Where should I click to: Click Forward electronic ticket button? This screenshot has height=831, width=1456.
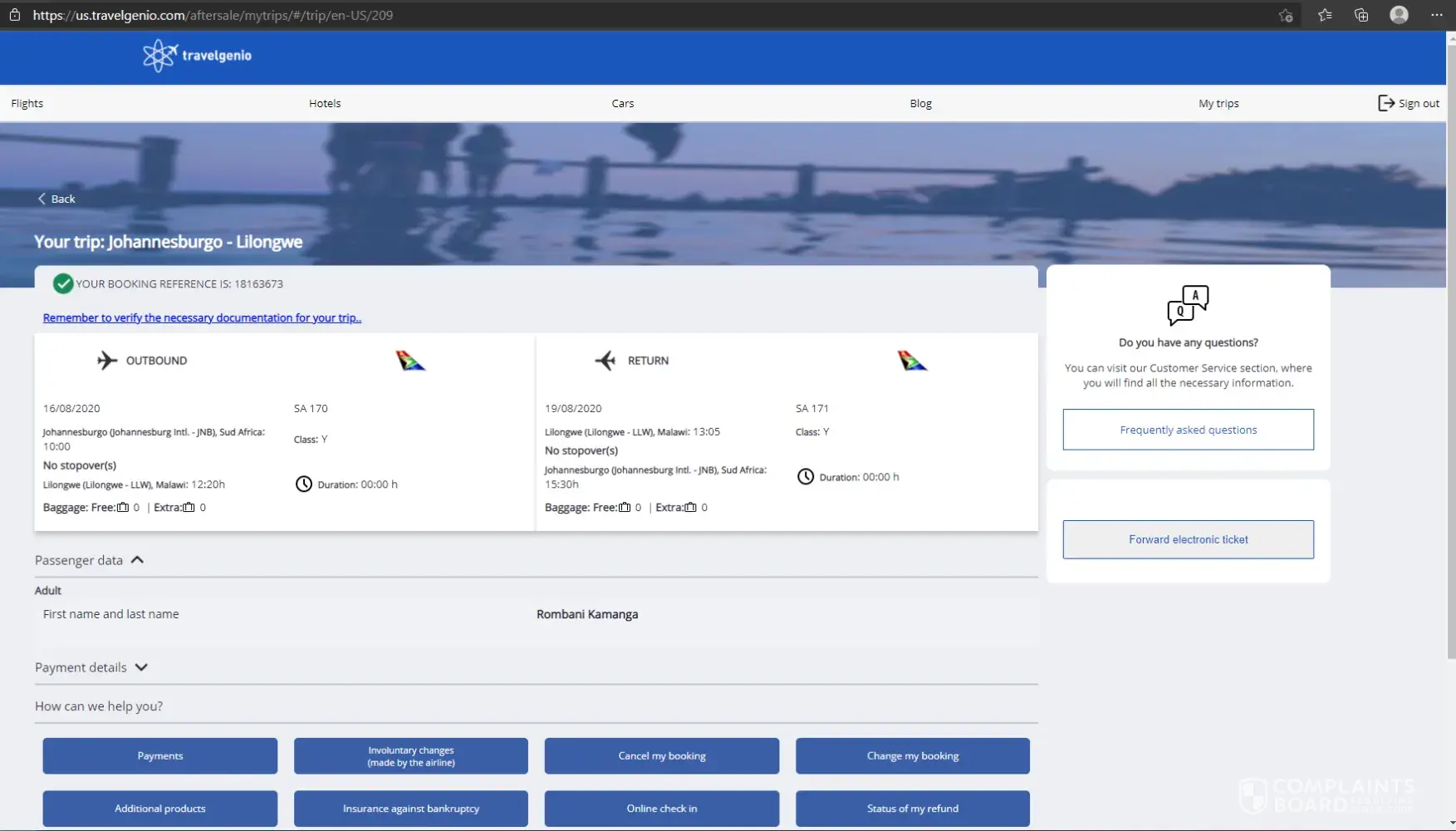pos(1188,539)
